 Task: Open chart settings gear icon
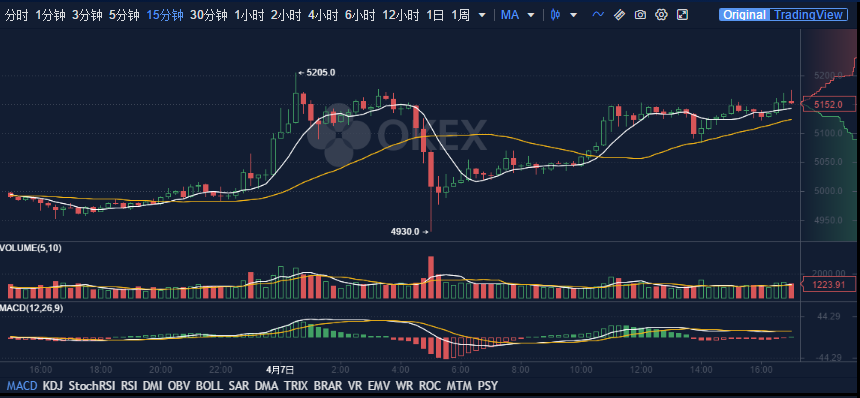point(661,15)
